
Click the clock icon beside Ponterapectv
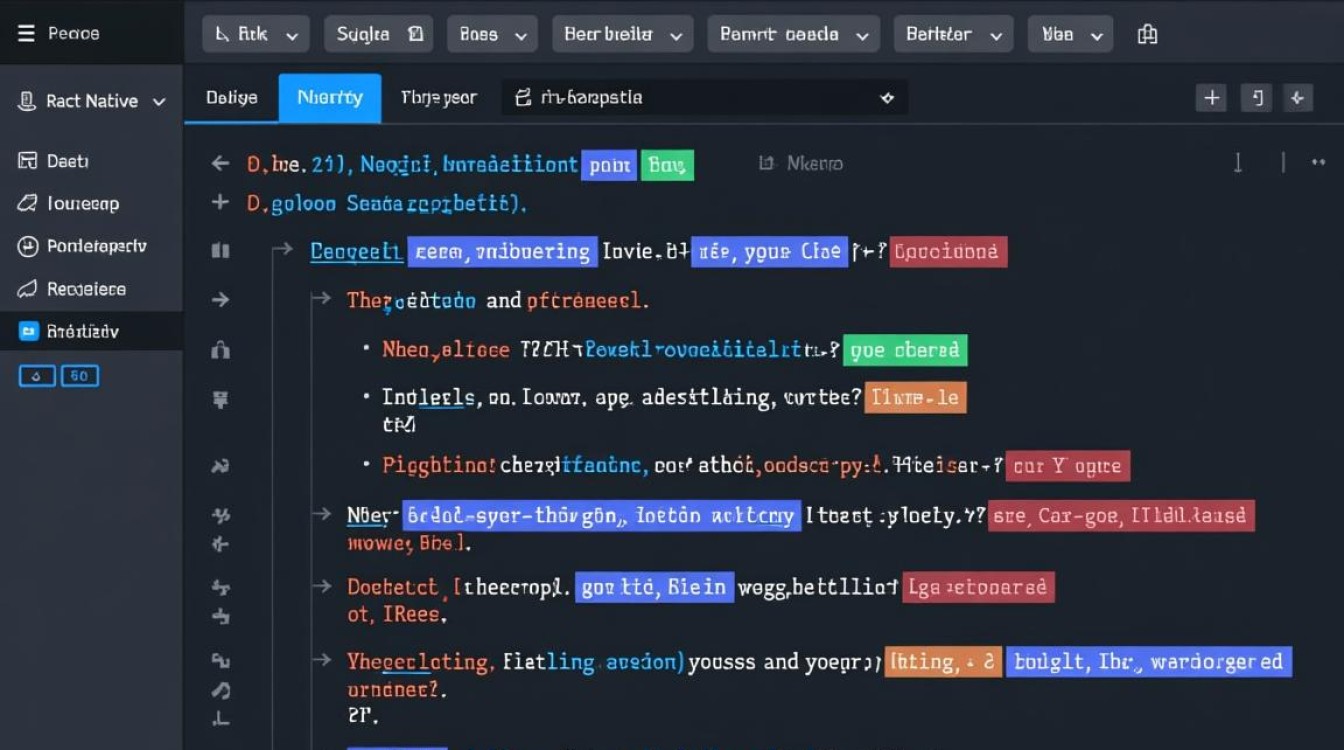(x=28, y=246)
